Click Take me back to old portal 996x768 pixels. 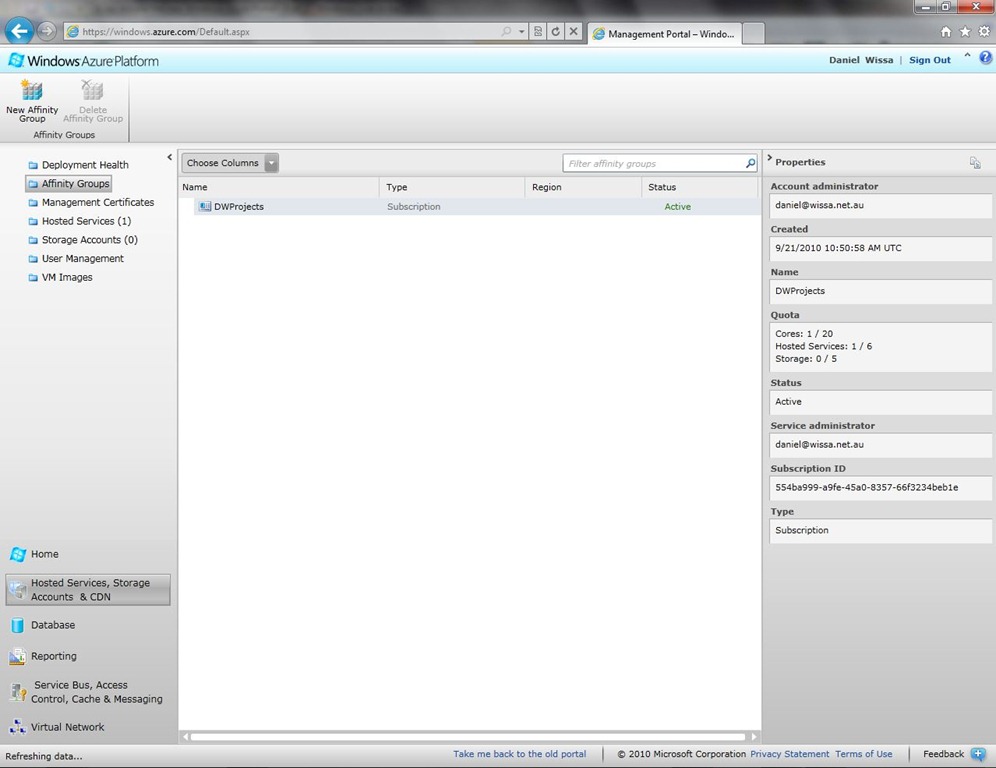(519, 754)
